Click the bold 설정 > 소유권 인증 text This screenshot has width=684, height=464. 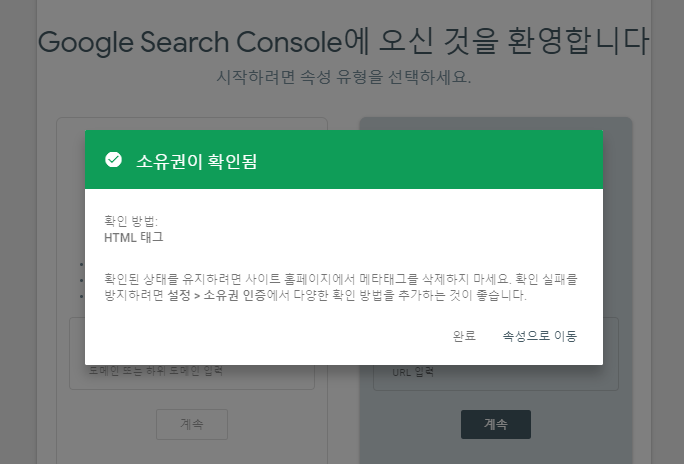[216, 296]
